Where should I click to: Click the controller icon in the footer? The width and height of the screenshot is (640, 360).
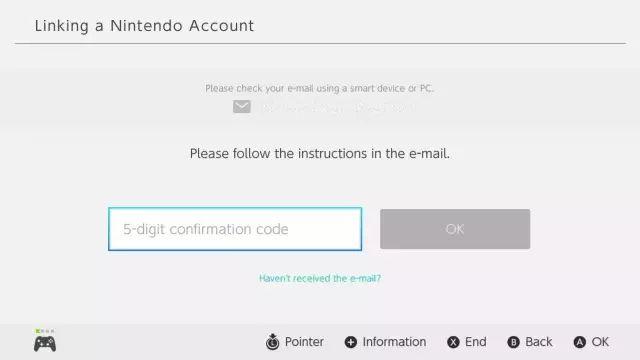pos(45,344)
